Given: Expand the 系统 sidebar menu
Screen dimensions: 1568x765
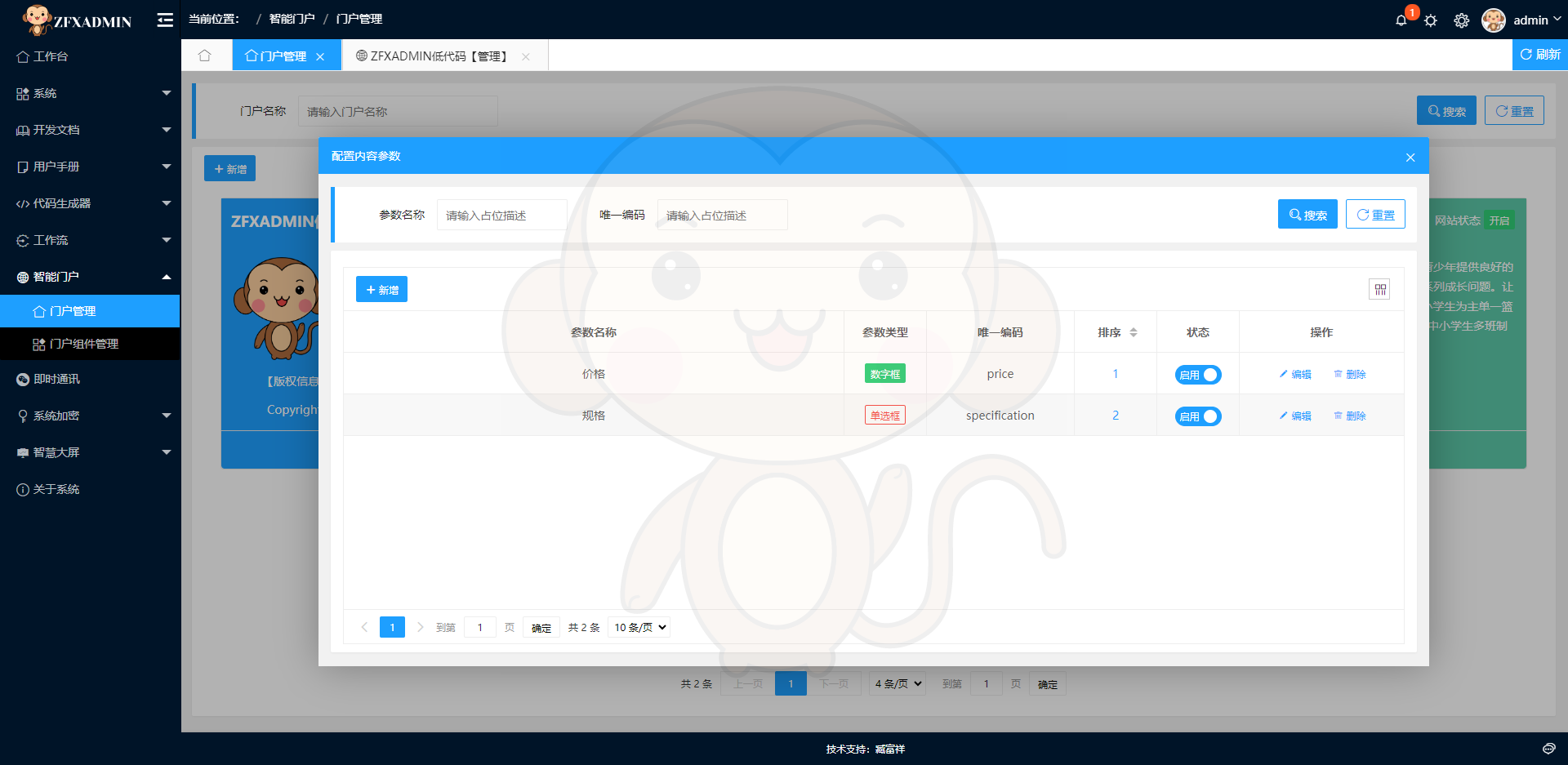Looking at the screenshot, I should pyautogui.click(x=90, y=93).
